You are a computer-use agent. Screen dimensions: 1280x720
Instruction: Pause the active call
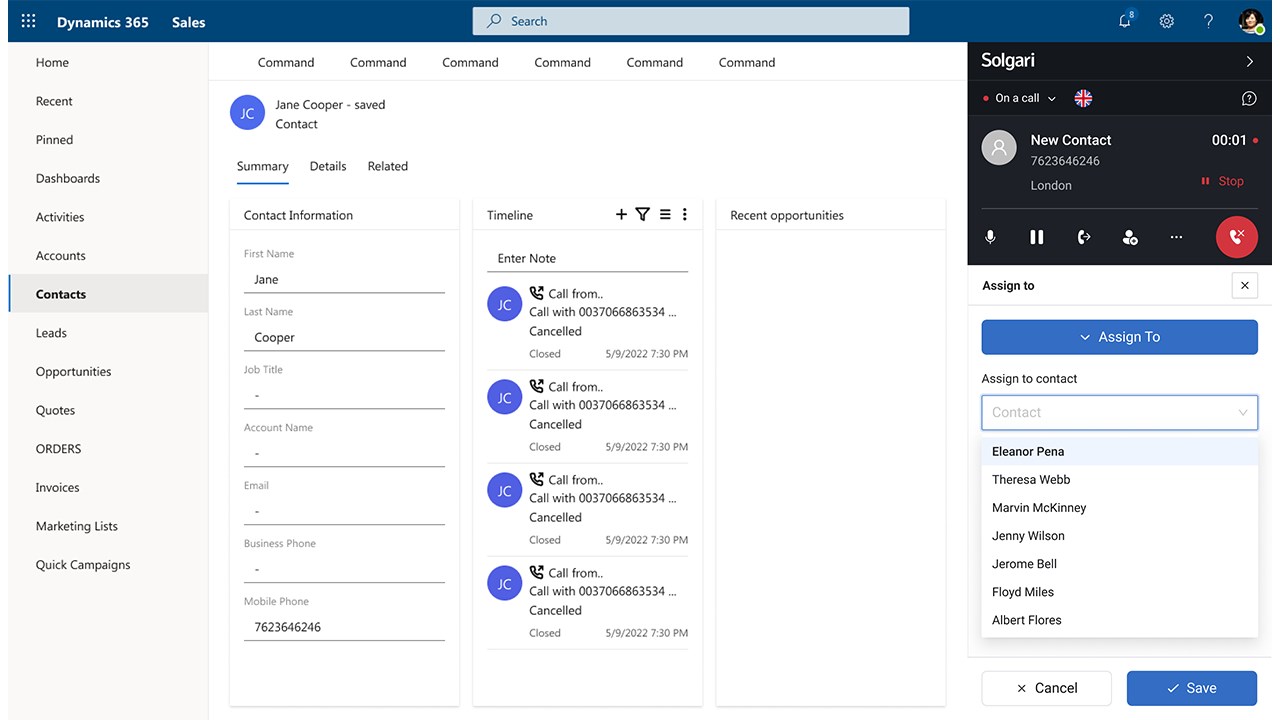1037,237
